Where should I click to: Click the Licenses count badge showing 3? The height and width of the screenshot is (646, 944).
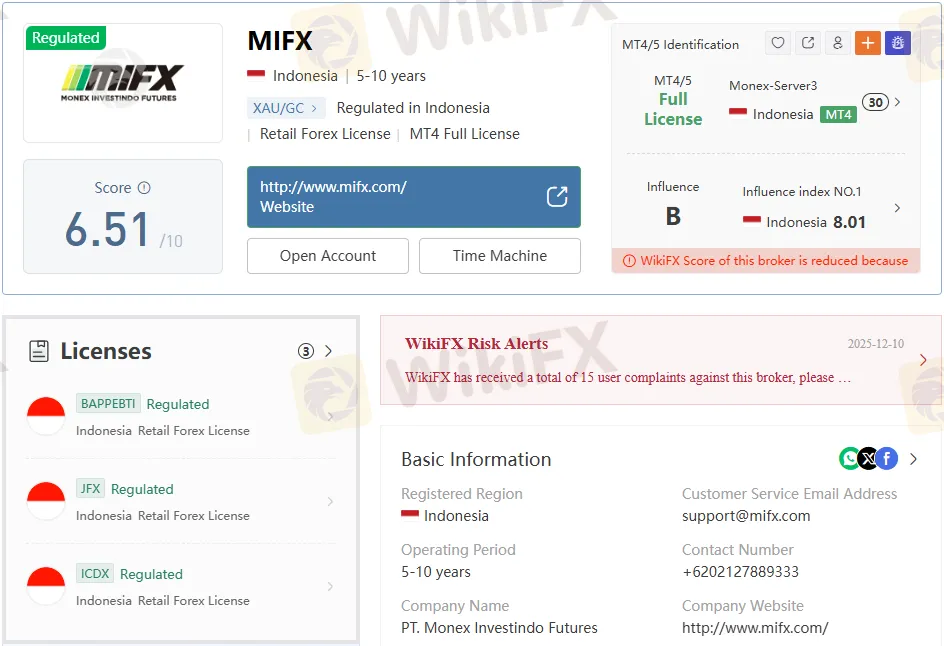(x=306, y=351)
